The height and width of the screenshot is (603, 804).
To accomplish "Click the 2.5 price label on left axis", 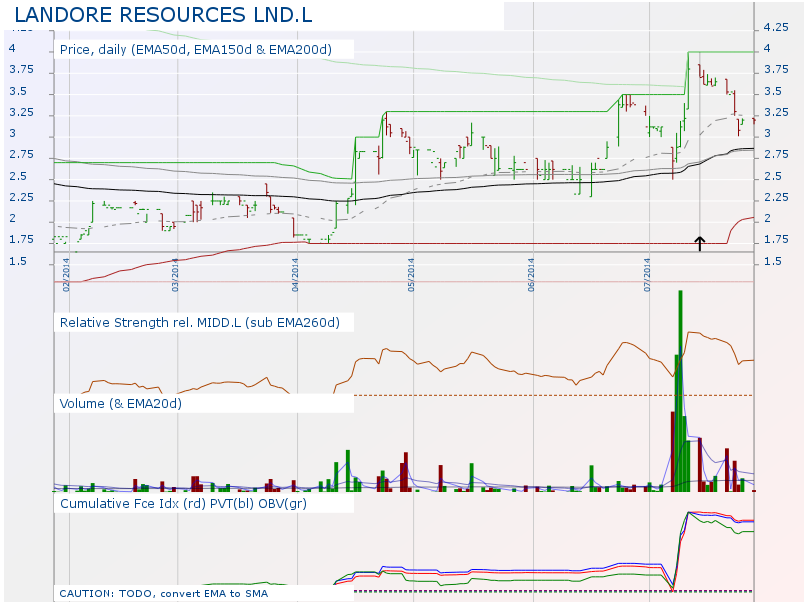I will (18, 176).
